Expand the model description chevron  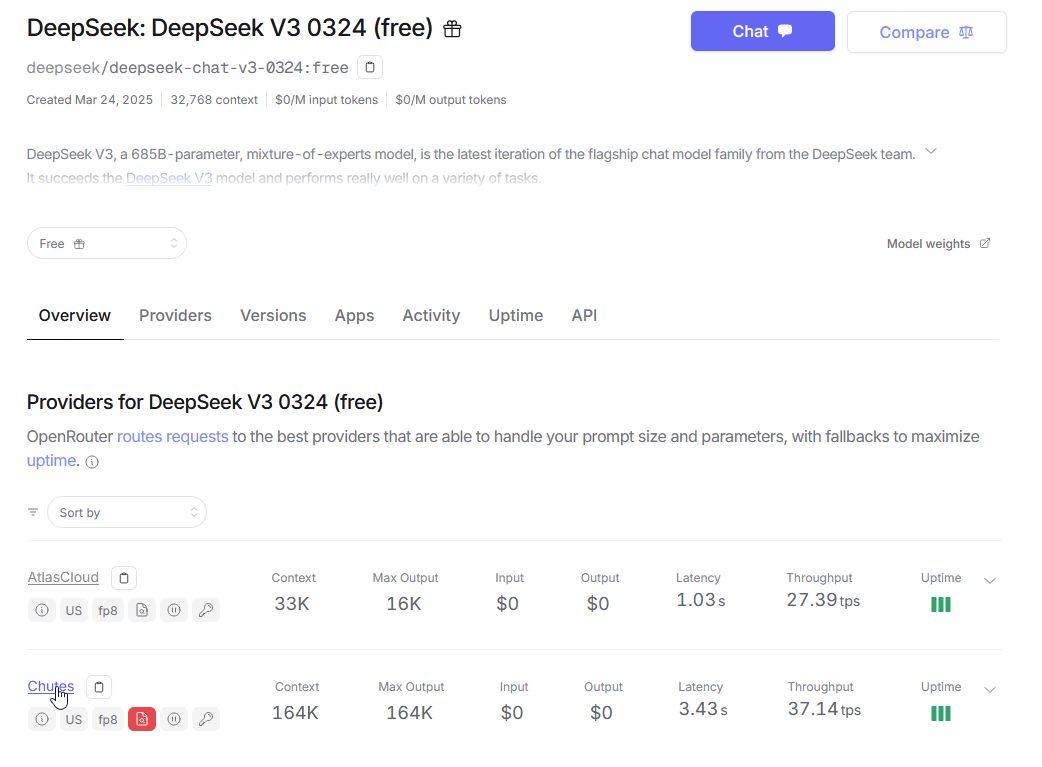[x=931, y=152]
